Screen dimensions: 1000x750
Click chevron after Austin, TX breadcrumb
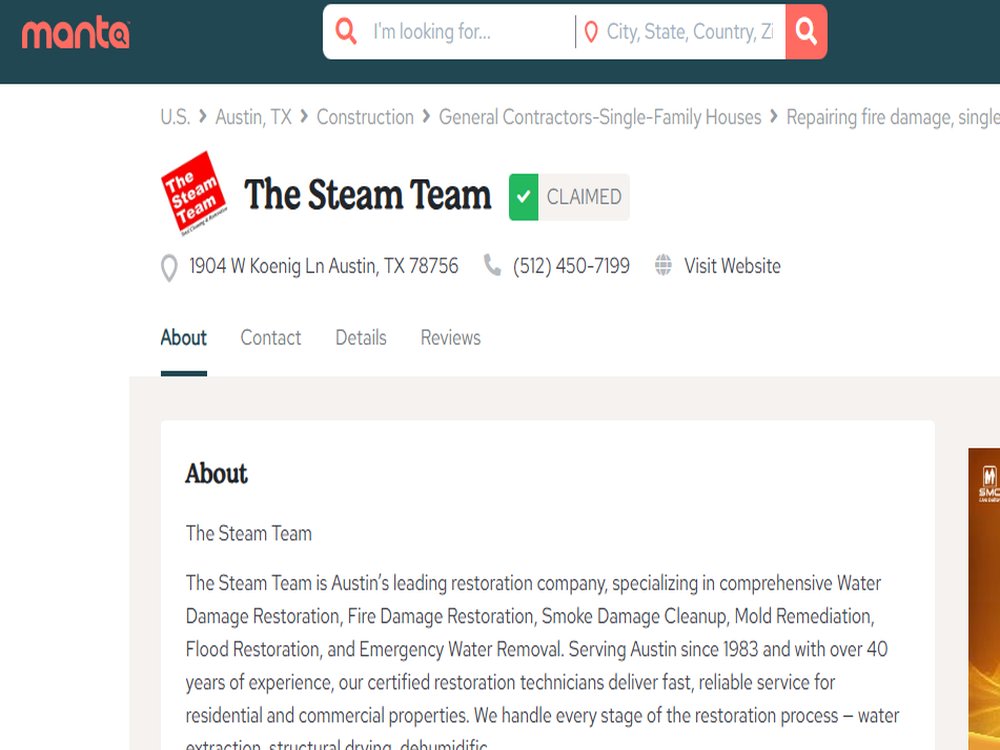(304, 116)
